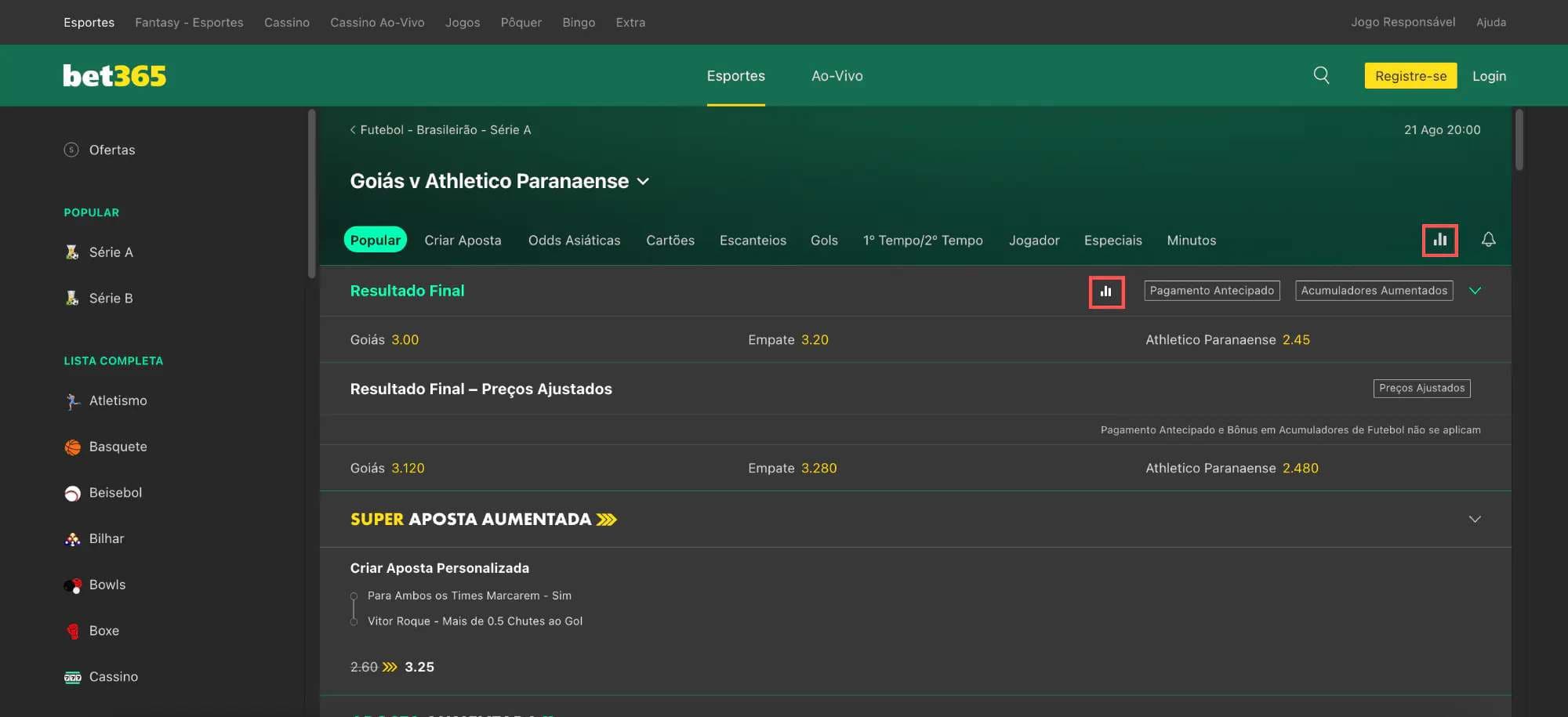This screenshot has width=1568, height=717.
Task: Click the Esportes tab in the top bar
Action: click(89, 23)
